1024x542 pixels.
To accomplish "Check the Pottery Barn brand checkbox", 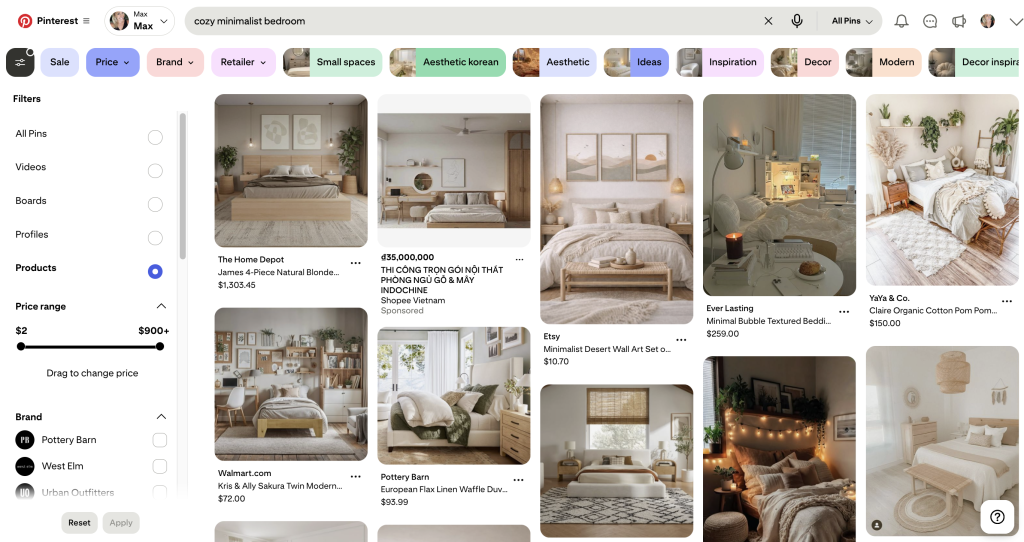I will click(x=159, y=440).
